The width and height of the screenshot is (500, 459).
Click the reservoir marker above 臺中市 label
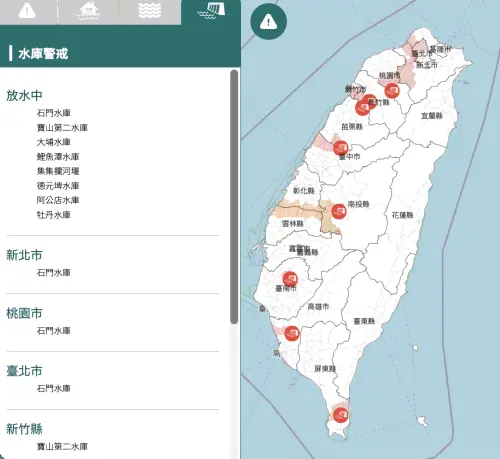(x=340, y=147)
